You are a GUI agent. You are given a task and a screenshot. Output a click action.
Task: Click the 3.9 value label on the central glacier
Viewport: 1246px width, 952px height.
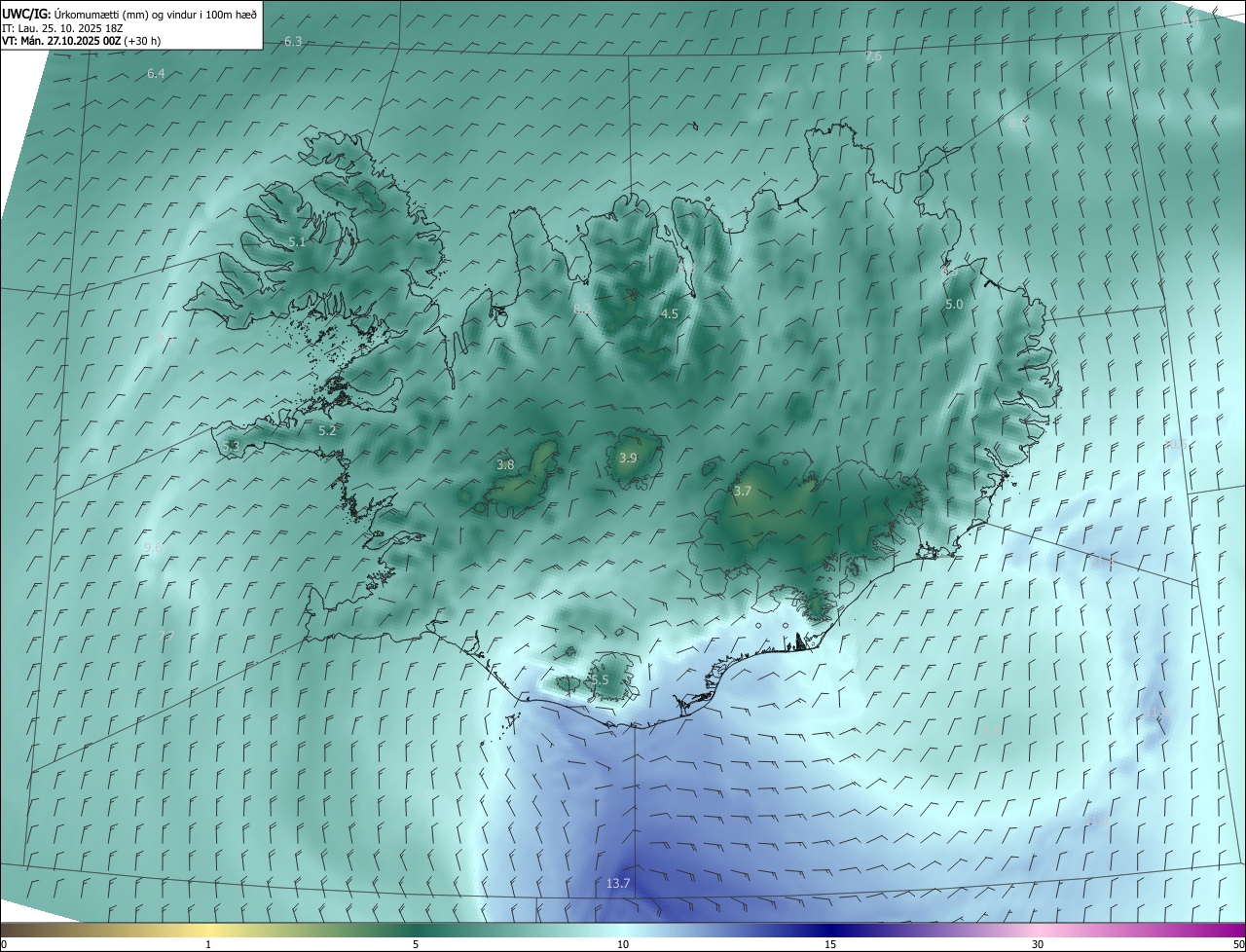[x=628, y=458]
